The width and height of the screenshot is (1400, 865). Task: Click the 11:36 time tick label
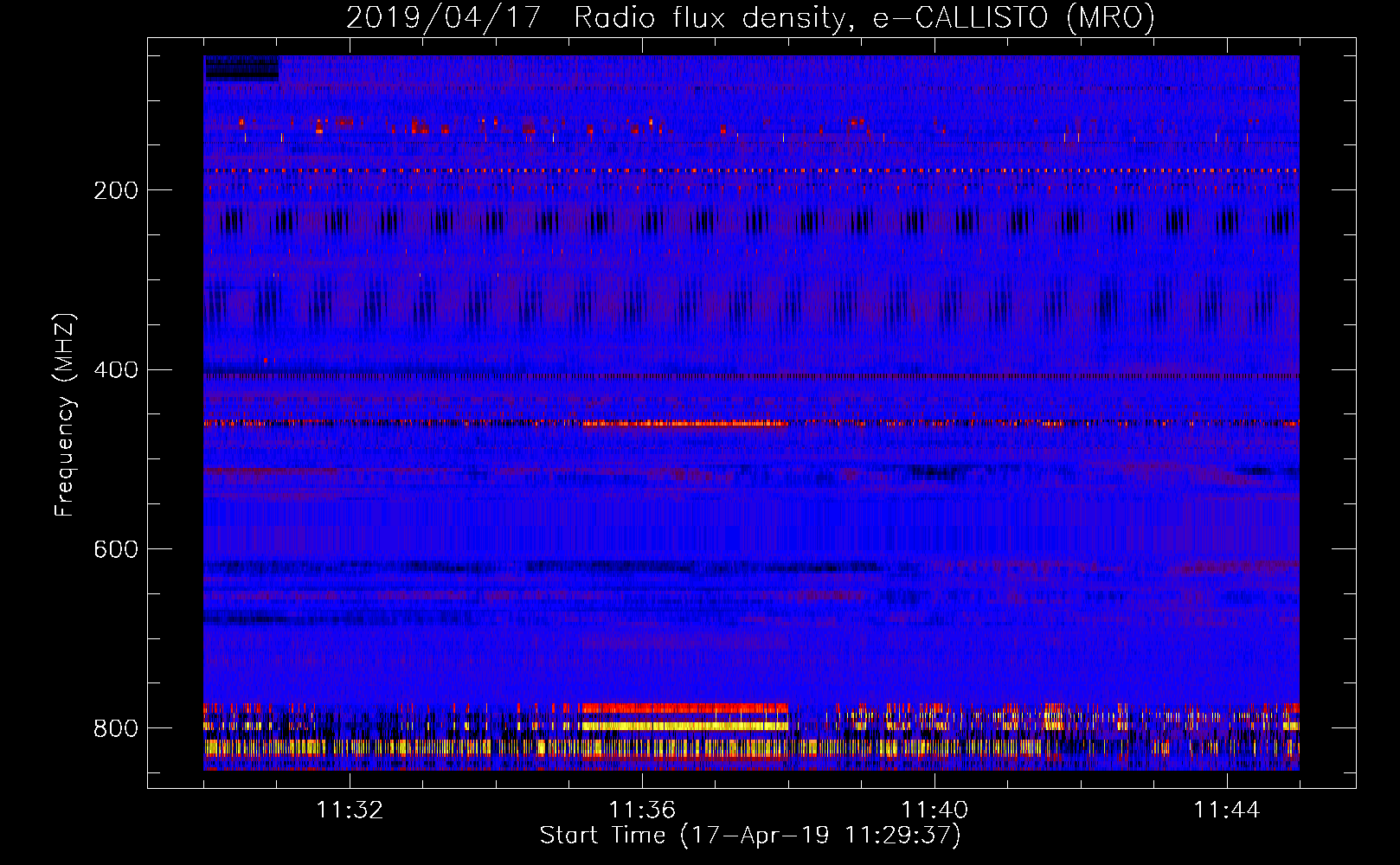click(x=642, y=811)
